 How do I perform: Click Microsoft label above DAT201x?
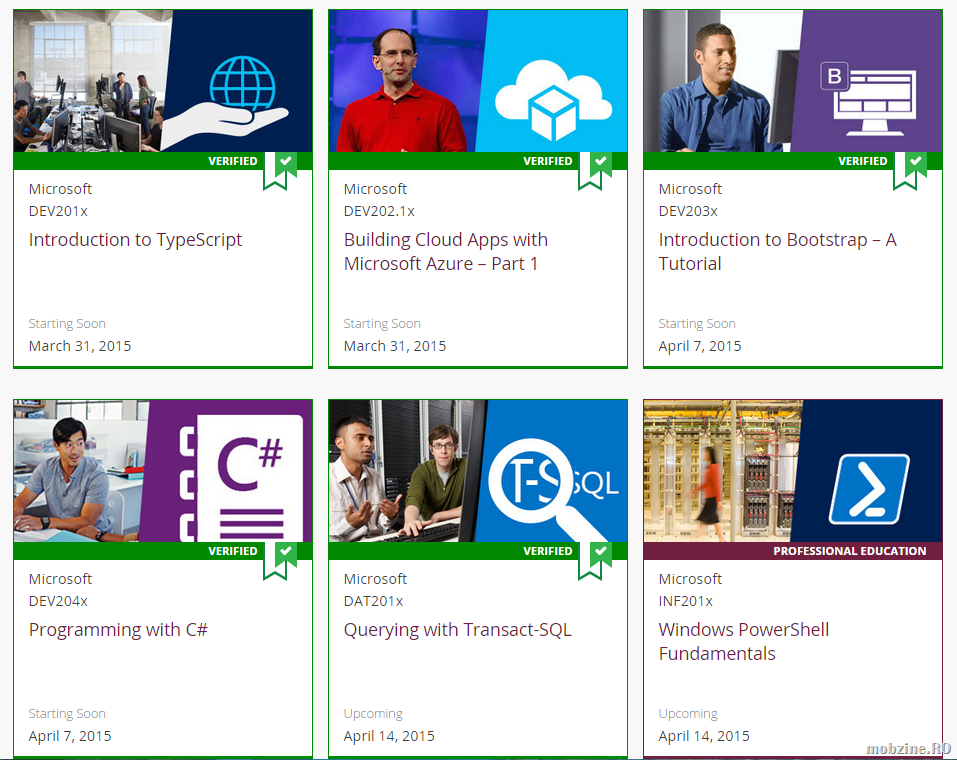[375, 579]
